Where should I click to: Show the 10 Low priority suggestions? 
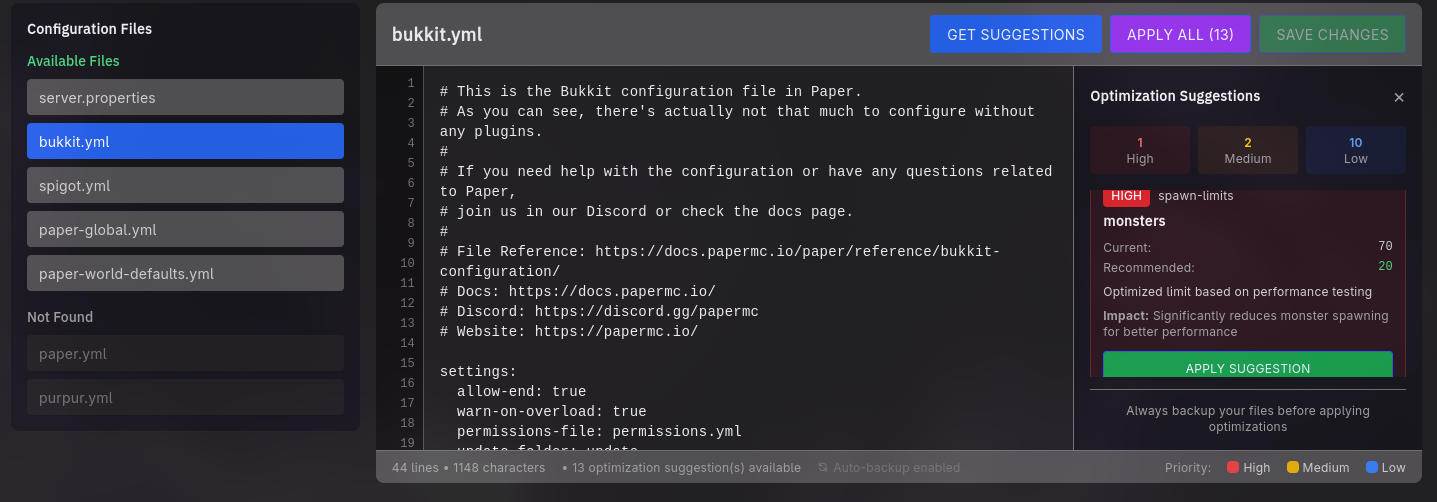click(1355, 150)
